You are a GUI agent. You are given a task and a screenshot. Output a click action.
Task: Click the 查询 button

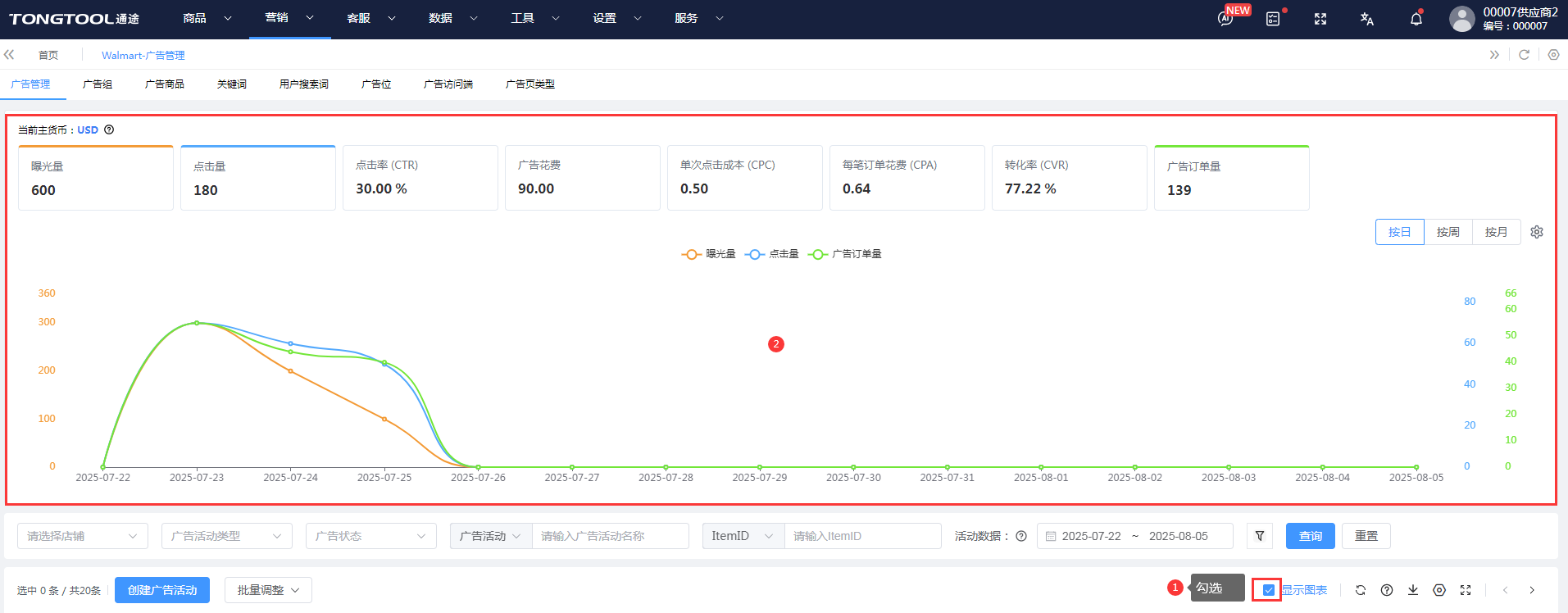(1310, 536)
